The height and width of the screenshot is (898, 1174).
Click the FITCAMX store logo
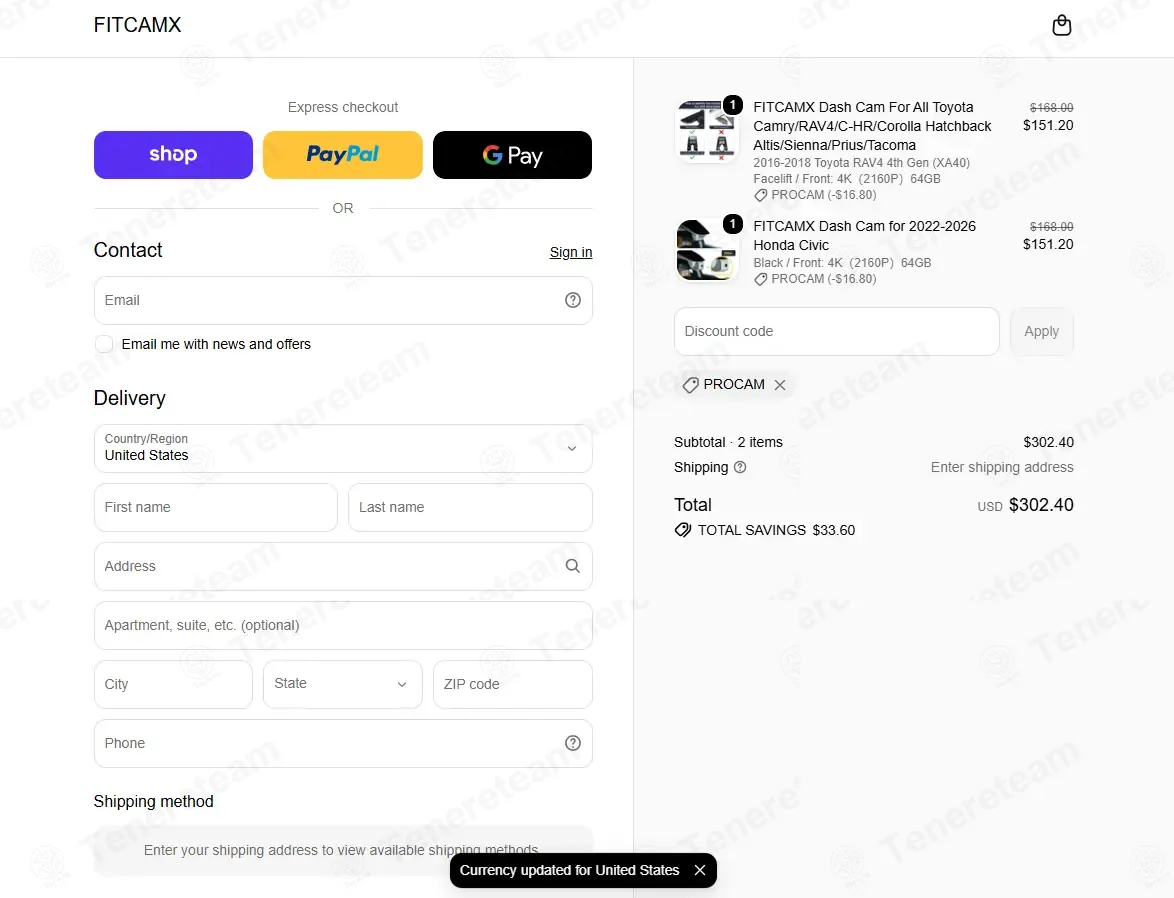[x=138, y=25]
